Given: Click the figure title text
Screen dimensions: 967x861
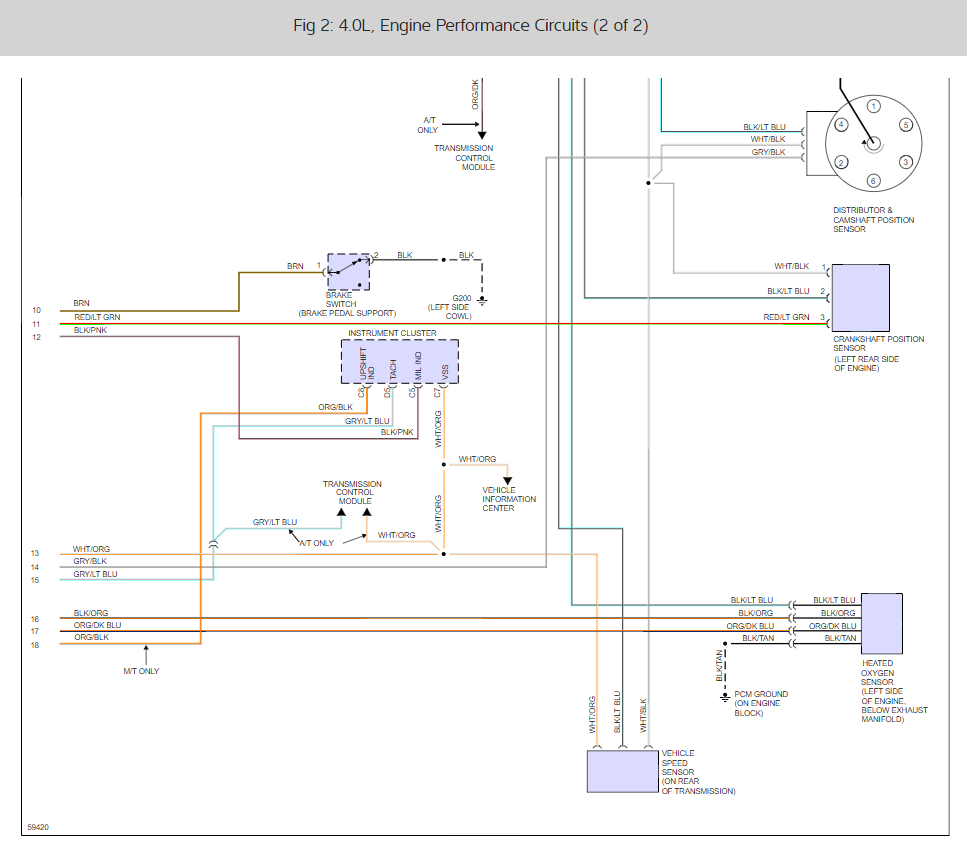Looking at the screenshot, I should (x=471, y=25).
